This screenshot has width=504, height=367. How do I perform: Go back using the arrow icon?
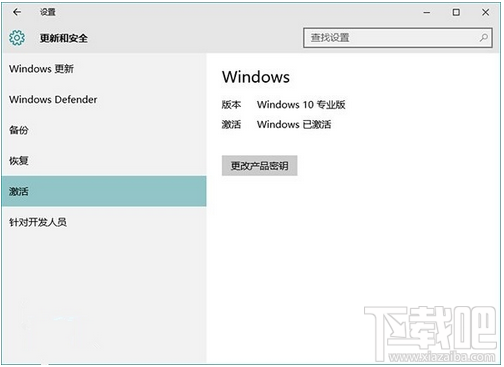tap(17, 12)
